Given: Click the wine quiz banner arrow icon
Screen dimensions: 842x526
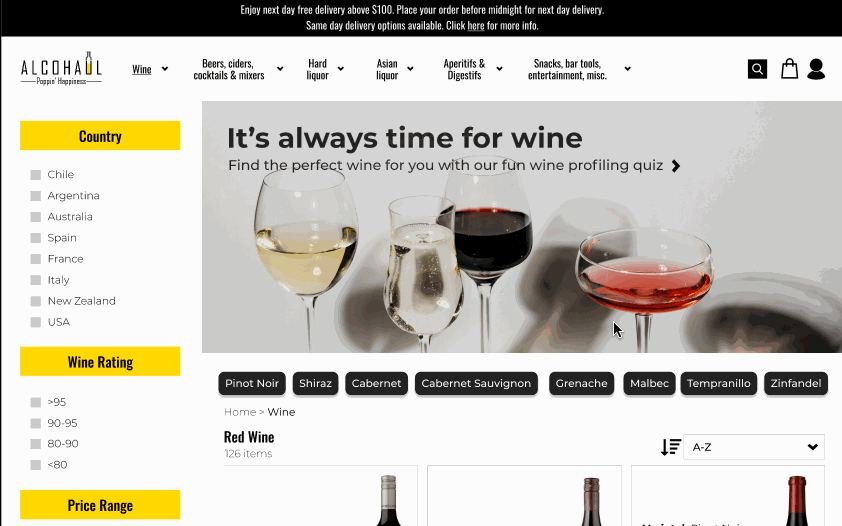Looking at the screenshot, I should [x=676, y=166].
